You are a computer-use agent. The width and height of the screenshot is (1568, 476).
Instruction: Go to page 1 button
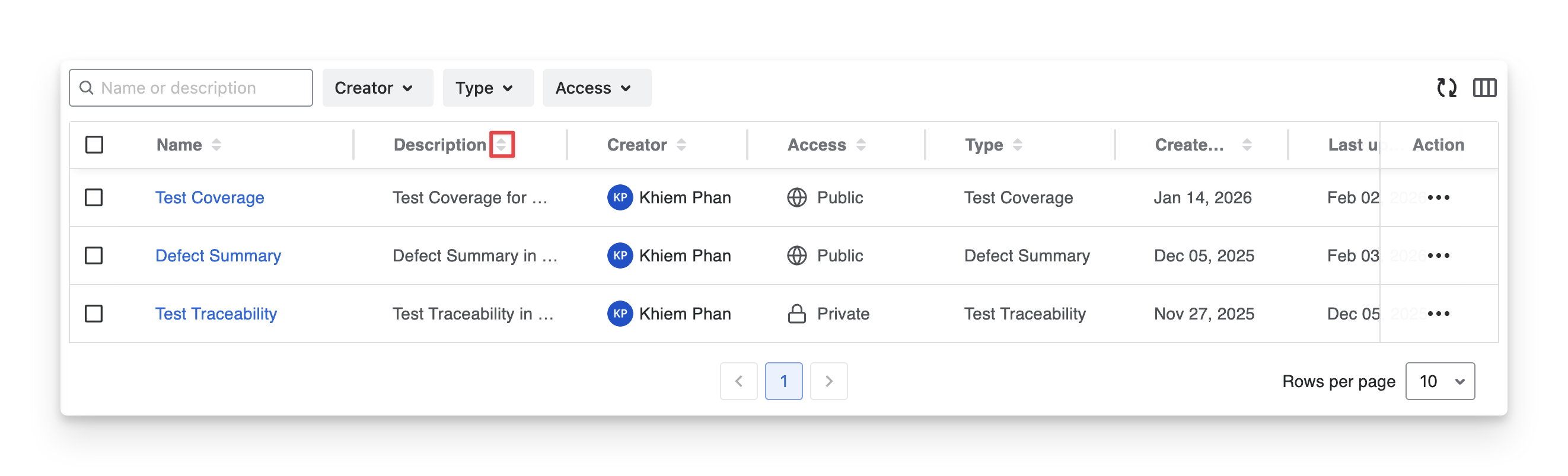pos(783,382)
